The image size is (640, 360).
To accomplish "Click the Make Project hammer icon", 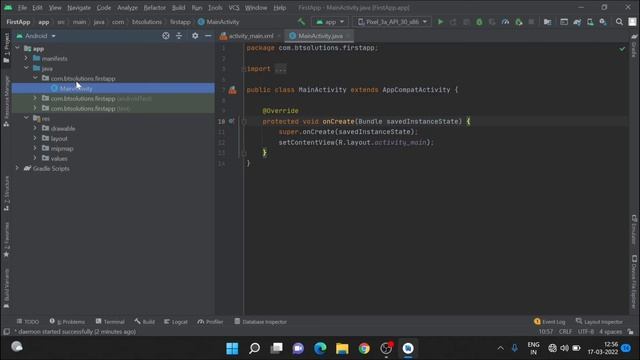I will [x=301, y=22].
